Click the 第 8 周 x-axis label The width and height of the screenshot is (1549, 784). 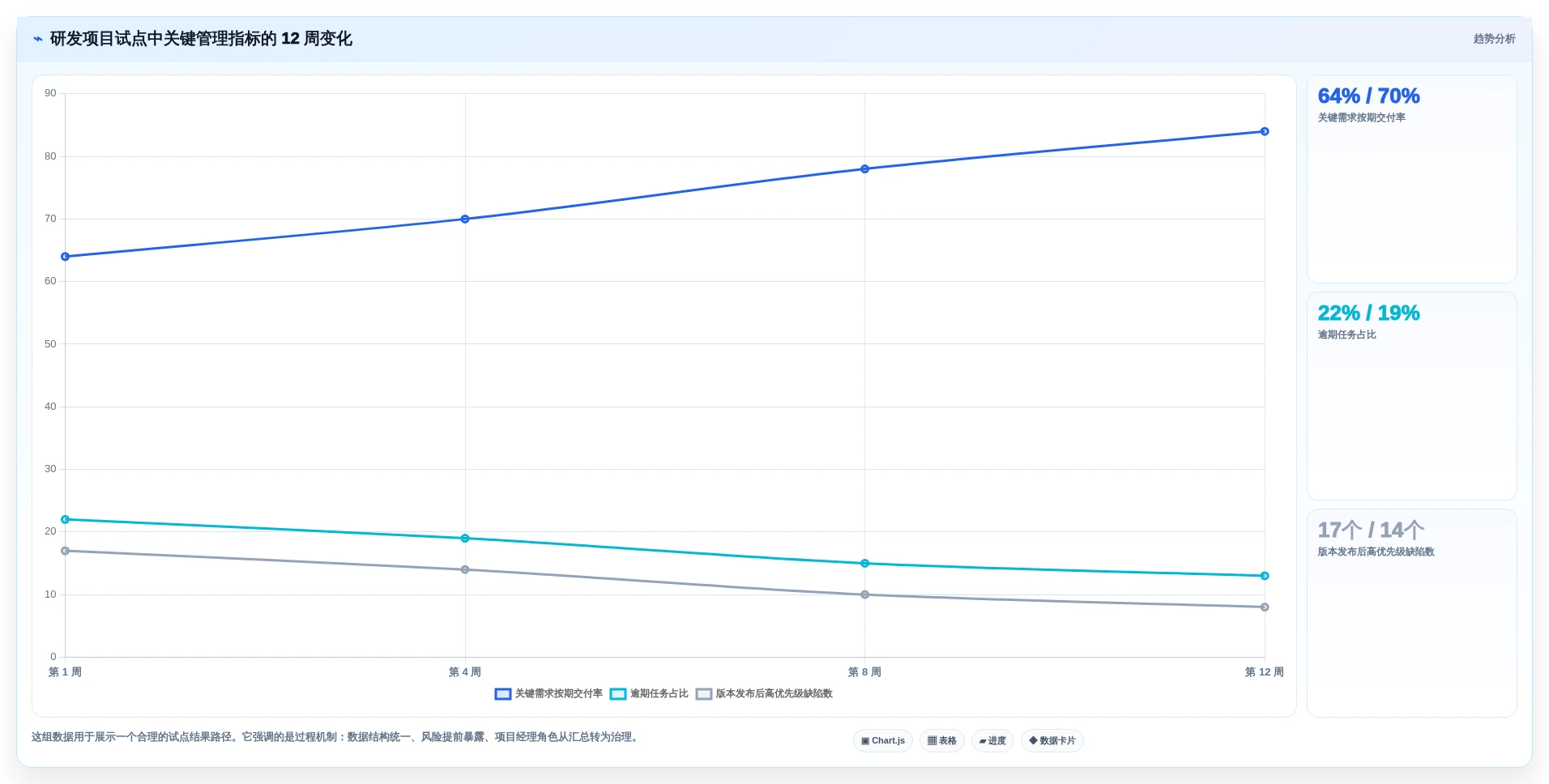click(x=864, y=672)
